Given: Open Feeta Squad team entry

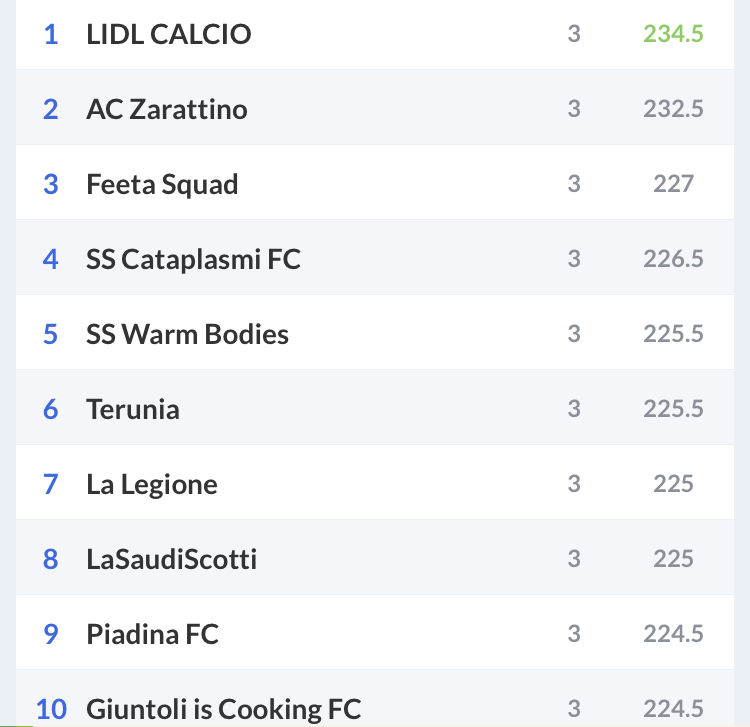Looking at the screenshot, I should tap(375, 182).
